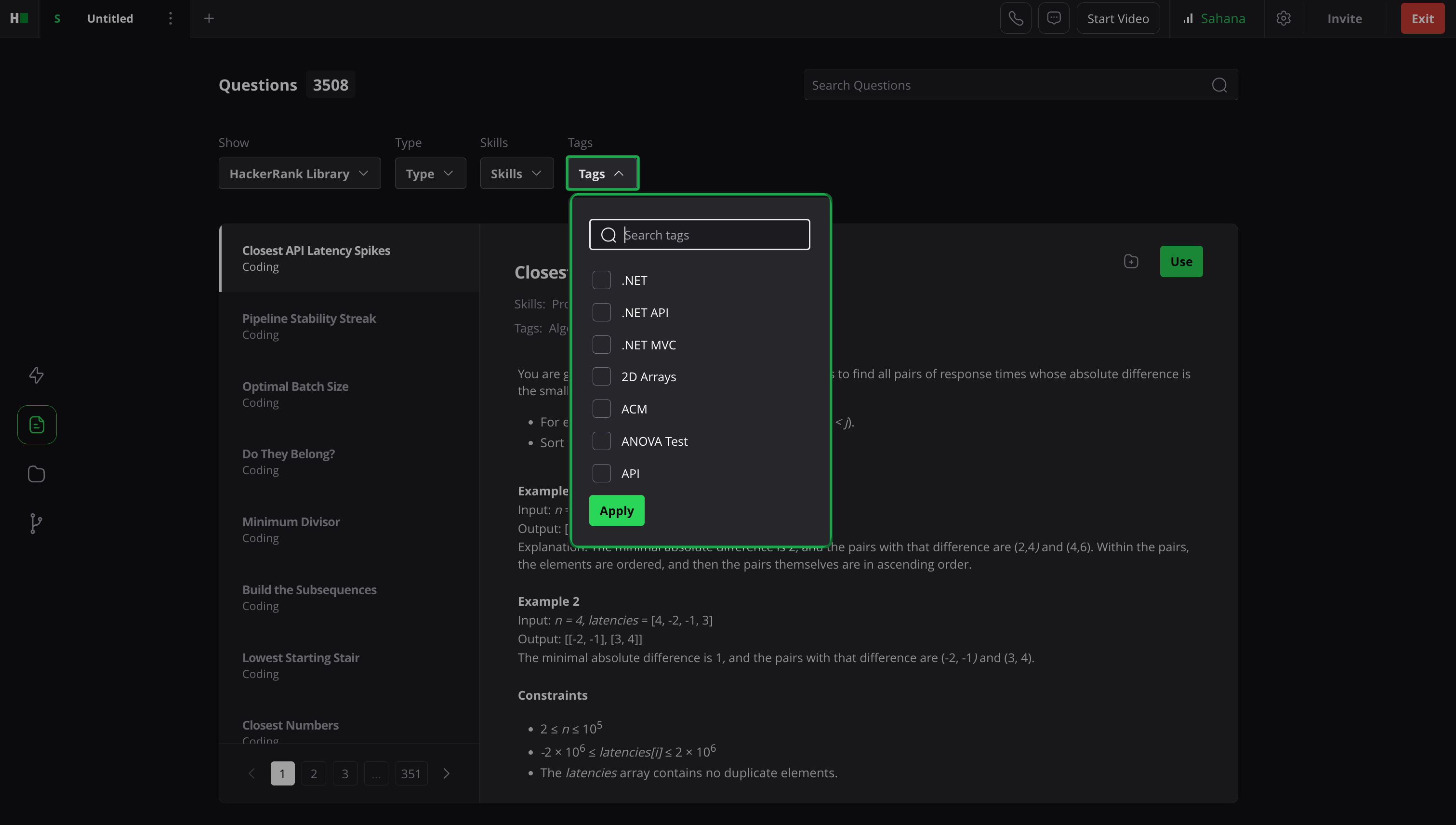This screenshot has height=825, width=1456.
Task: Click the git branch sidebar icon
Action: (36, 523)
